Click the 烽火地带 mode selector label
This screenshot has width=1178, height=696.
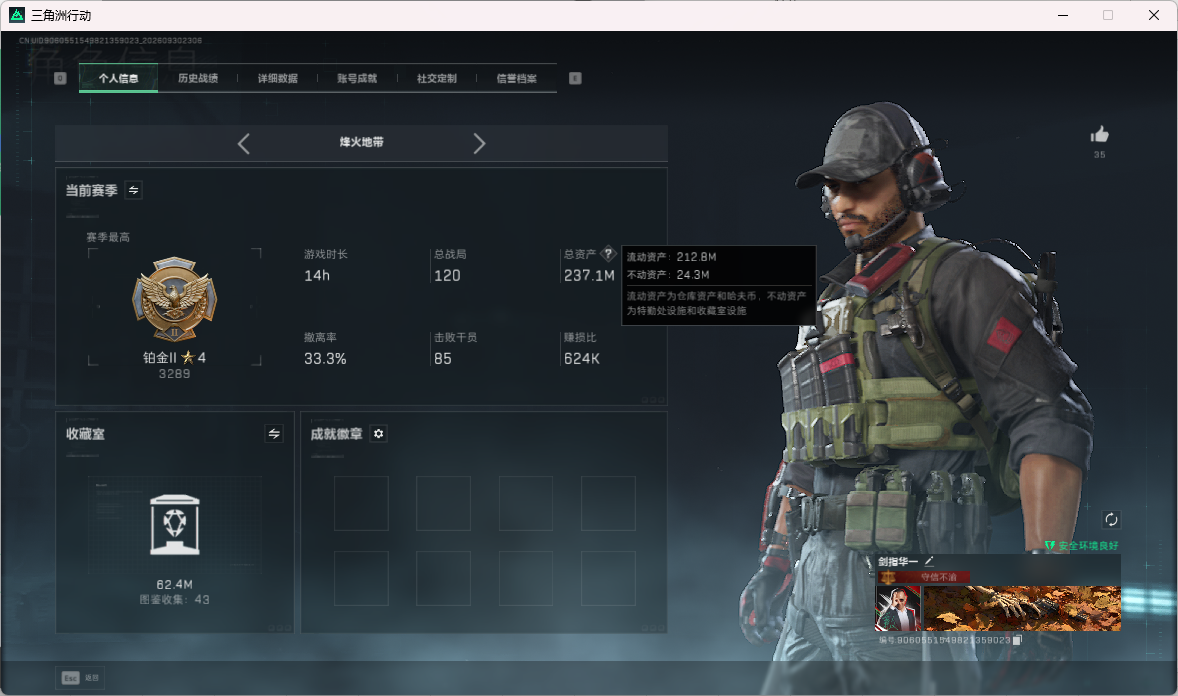tap(361, 142)
